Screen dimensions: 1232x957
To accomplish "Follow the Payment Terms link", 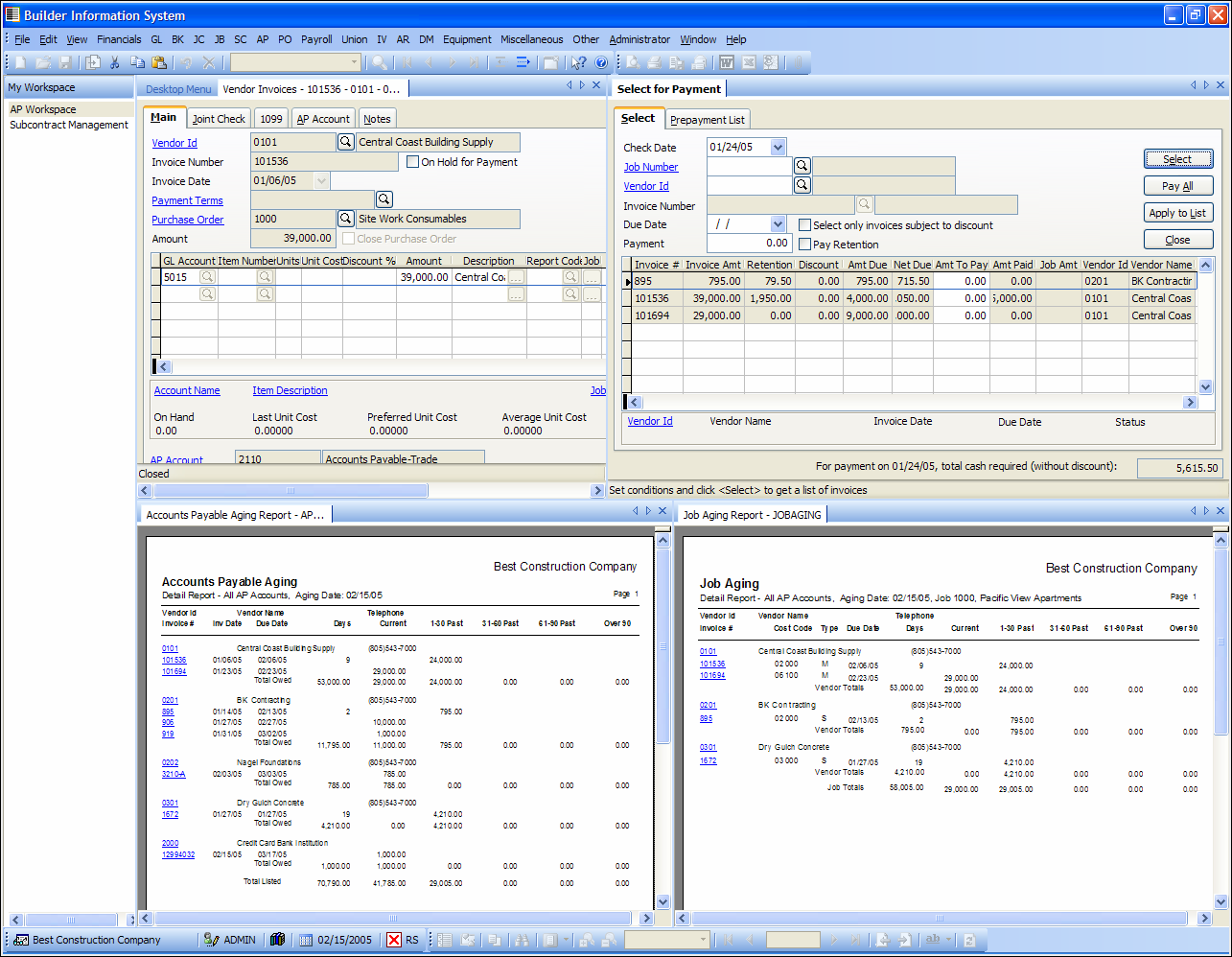I will pos(187,200).
